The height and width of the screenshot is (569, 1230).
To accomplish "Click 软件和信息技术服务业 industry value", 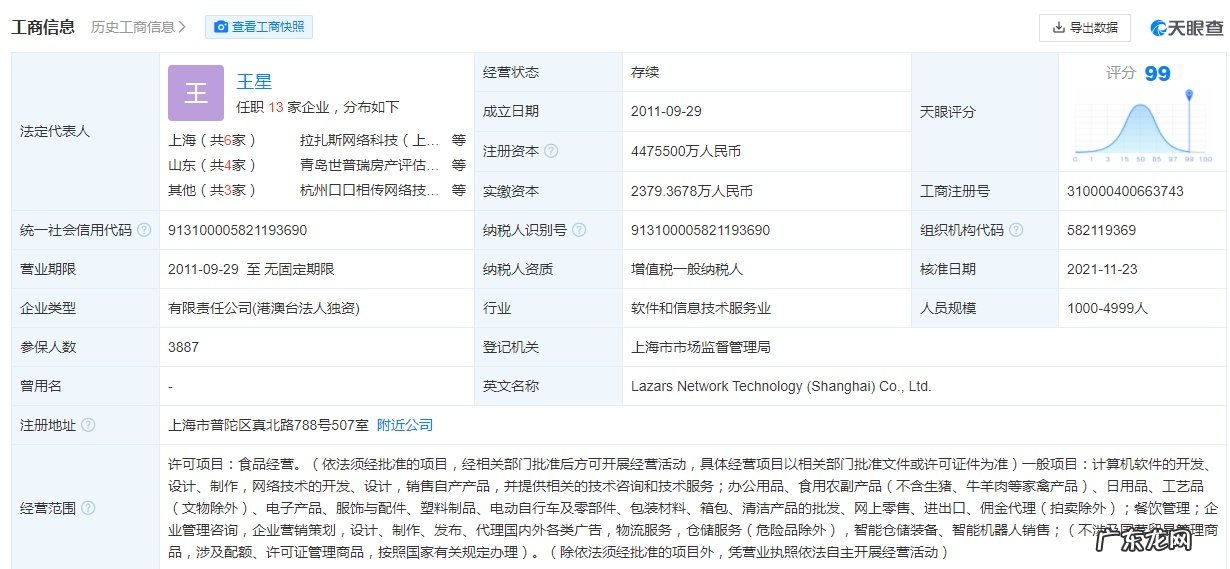I will (x=701, y=308).
